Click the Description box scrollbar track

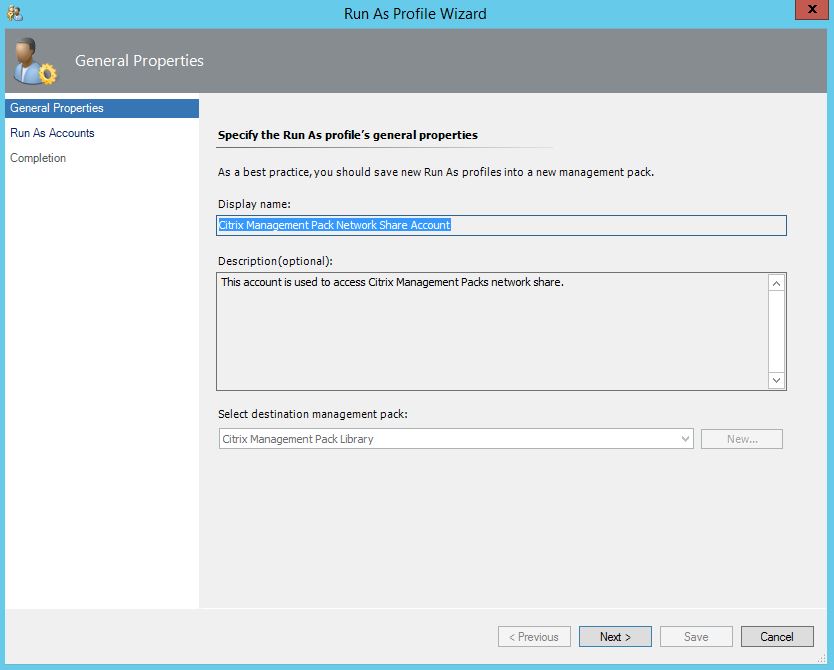tap(776, 330)
